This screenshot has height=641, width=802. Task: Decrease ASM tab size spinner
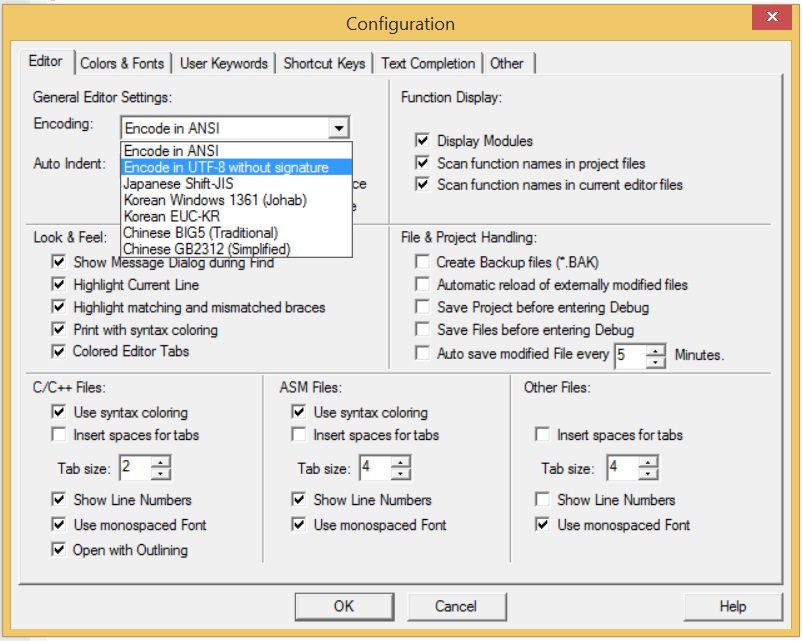(400, 474)
